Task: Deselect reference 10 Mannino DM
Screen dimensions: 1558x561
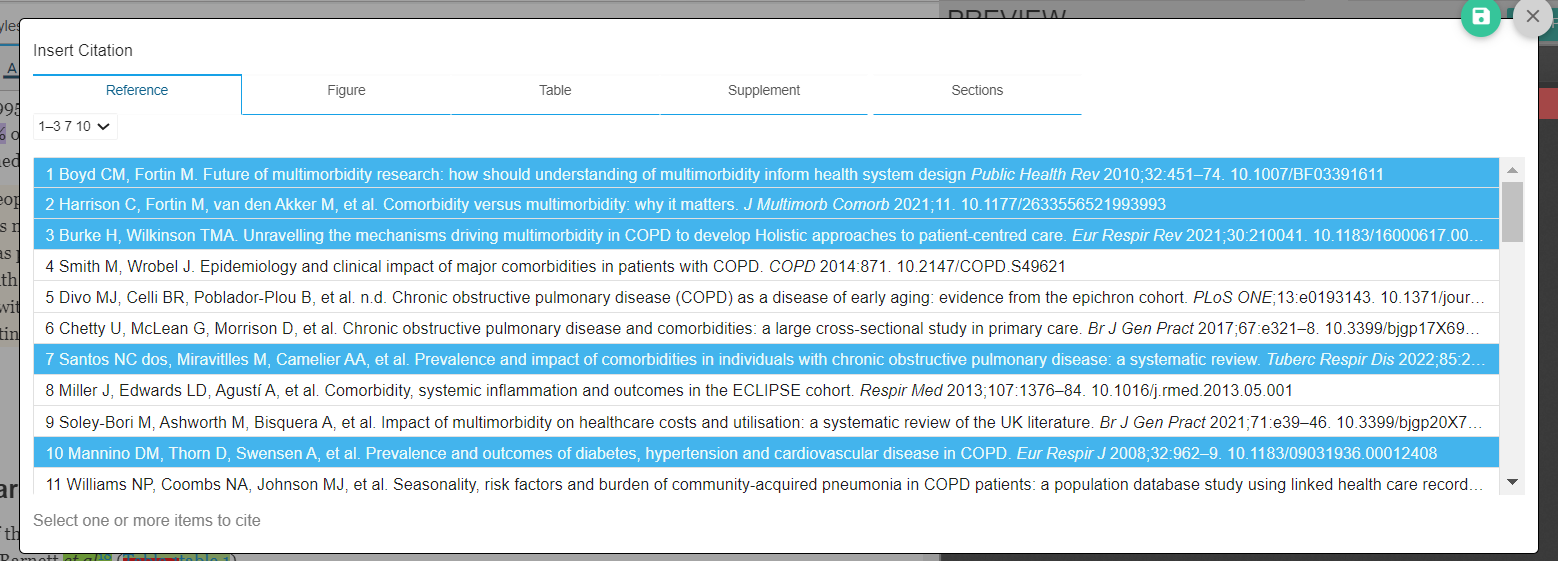Action: point(766,453)
